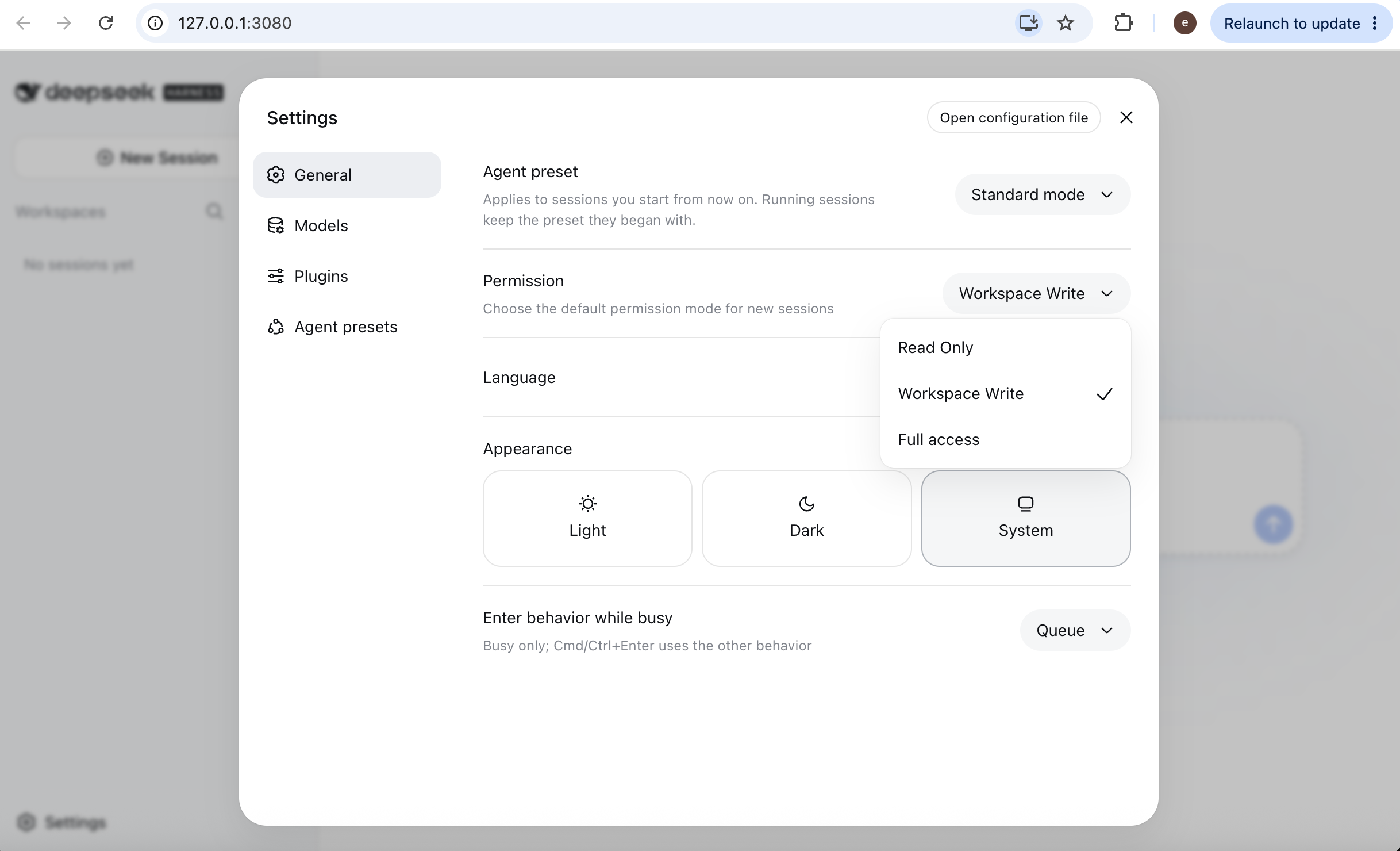Screen dimensions: 1400x851
Task: View site information icon in address bar
Action: pyautogui.click(x=155, y=23)
